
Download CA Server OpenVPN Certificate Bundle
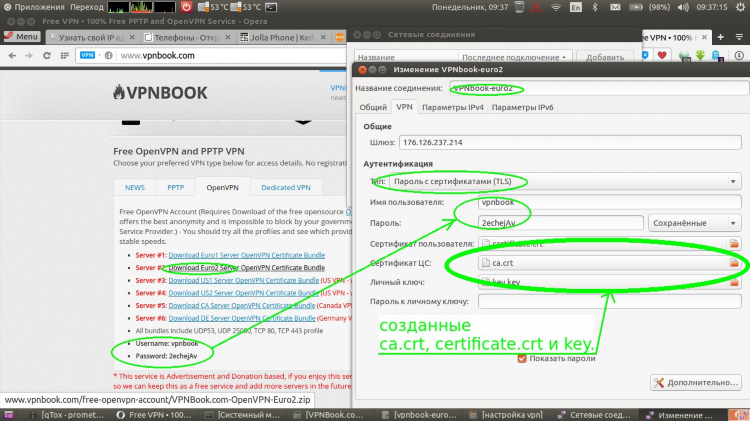pos(242,305)
